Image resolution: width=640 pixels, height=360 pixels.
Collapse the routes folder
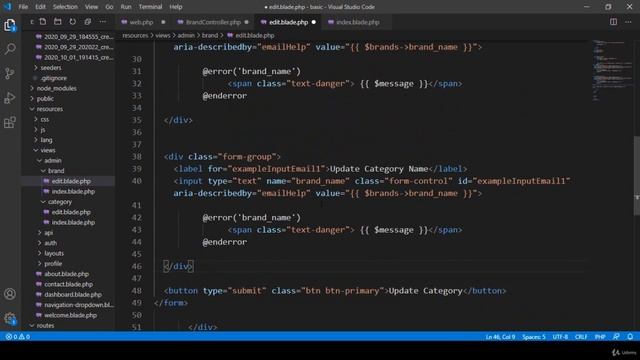(x=45, y=325)
